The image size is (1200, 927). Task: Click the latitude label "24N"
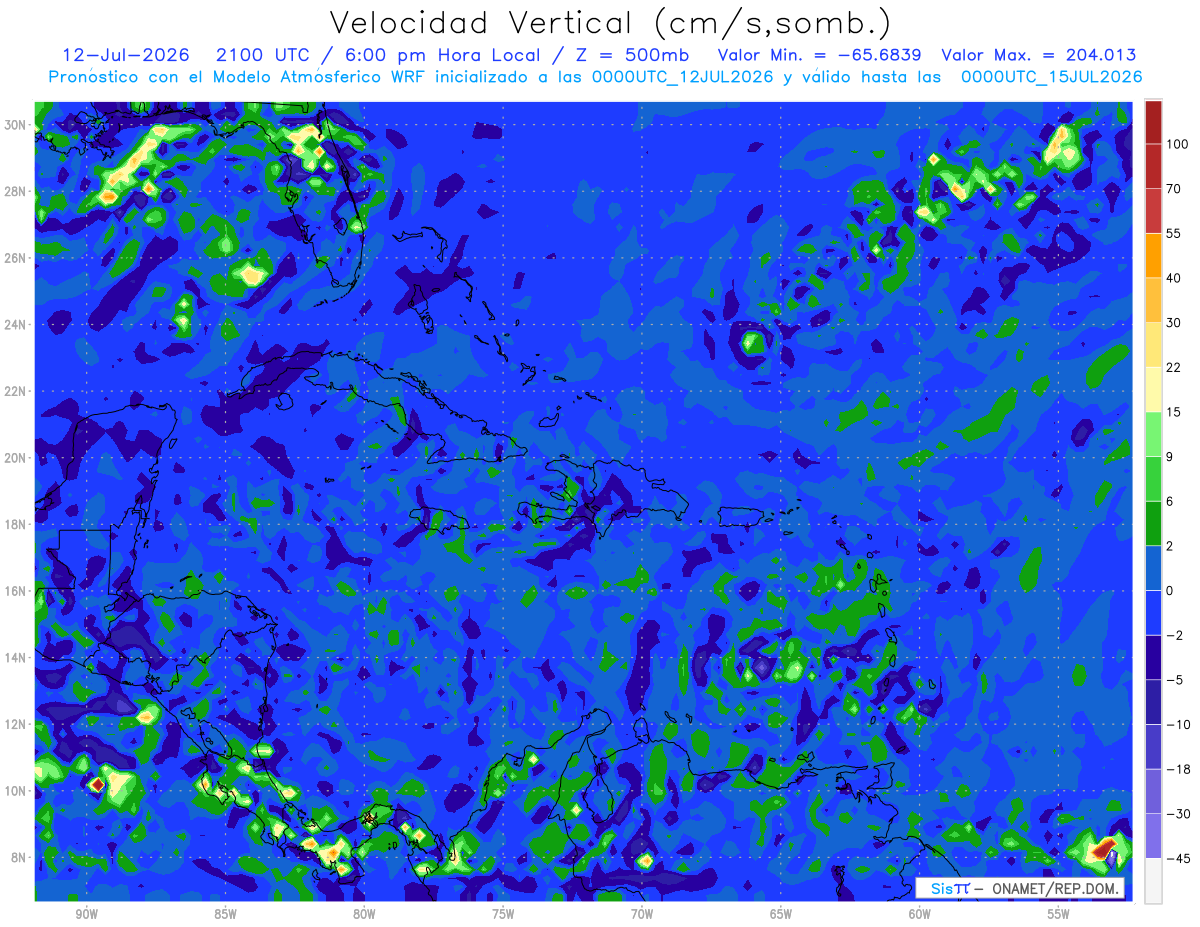[14, 325]
